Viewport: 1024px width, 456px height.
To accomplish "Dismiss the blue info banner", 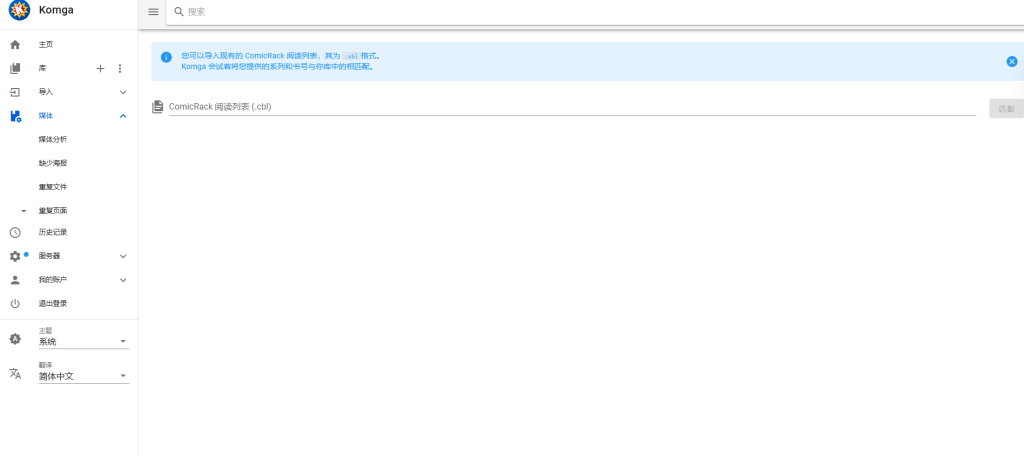I will 1012,61.
